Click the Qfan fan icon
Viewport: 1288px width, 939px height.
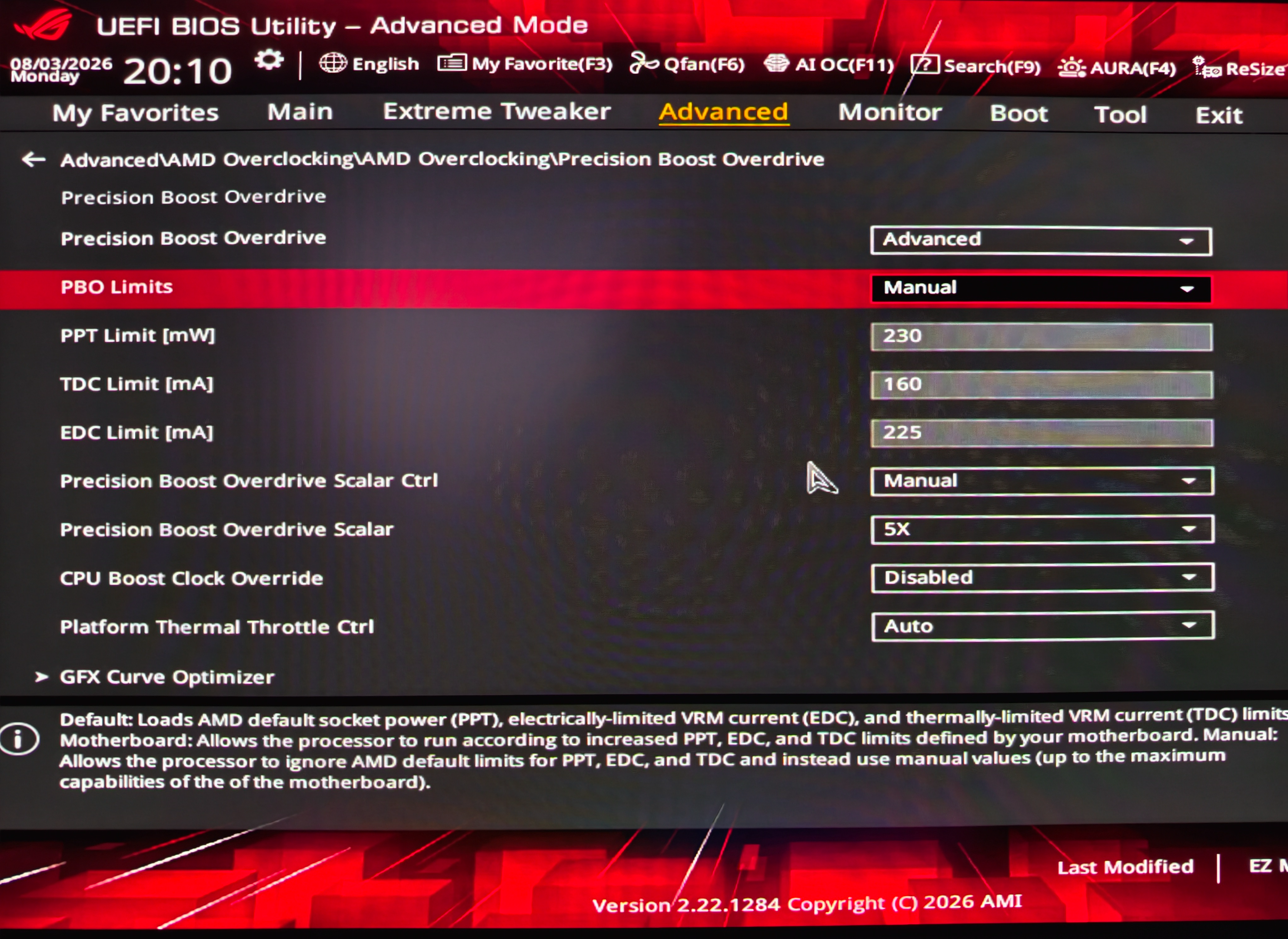click(x=644, y=63)
